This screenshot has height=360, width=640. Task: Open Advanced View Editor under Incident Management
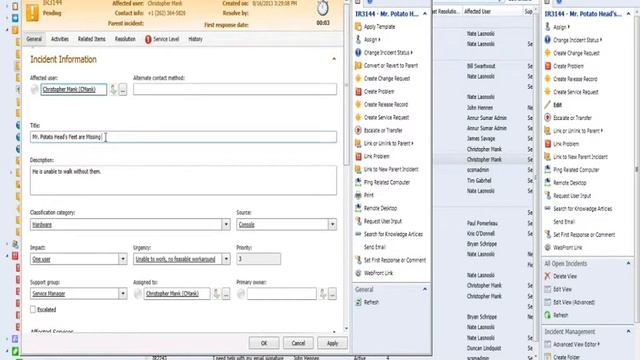tap(576, 344)
